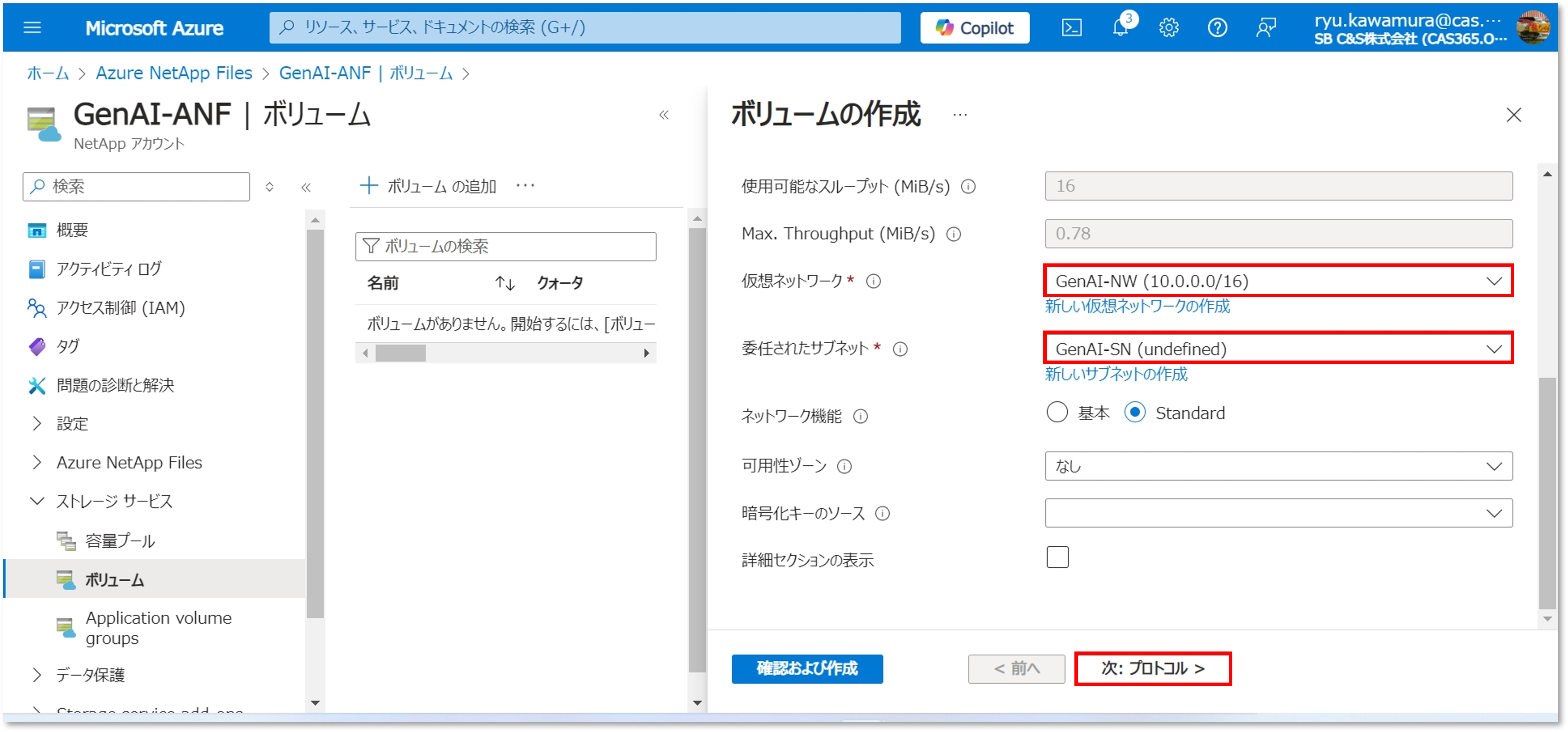Go to ホーム breadcrumb
This screenshot has height=732, width=1568.
(x=47, y=73)
